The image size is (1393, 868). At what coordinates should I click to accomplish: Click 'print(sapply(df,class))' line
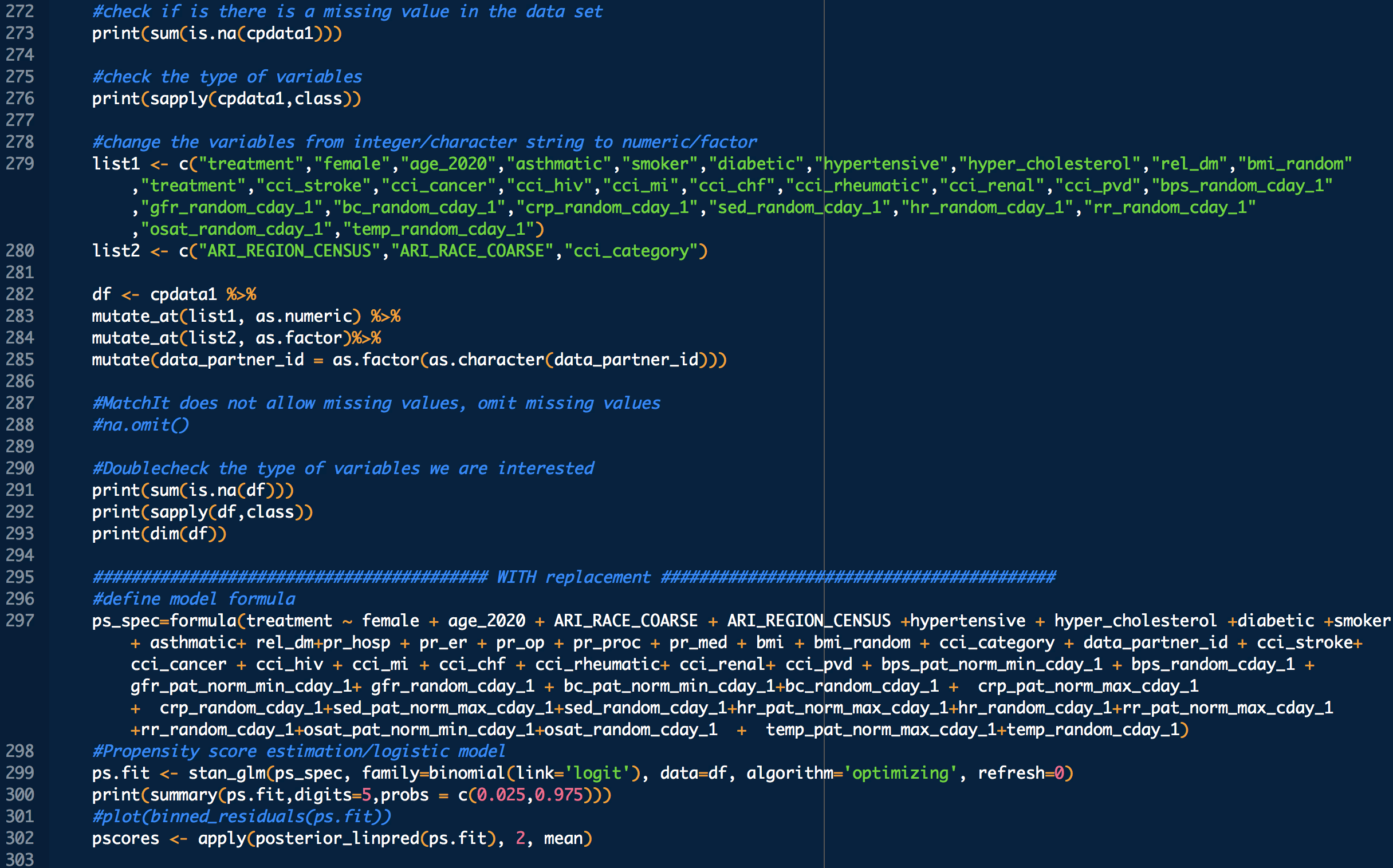click(x=203, y=512)
